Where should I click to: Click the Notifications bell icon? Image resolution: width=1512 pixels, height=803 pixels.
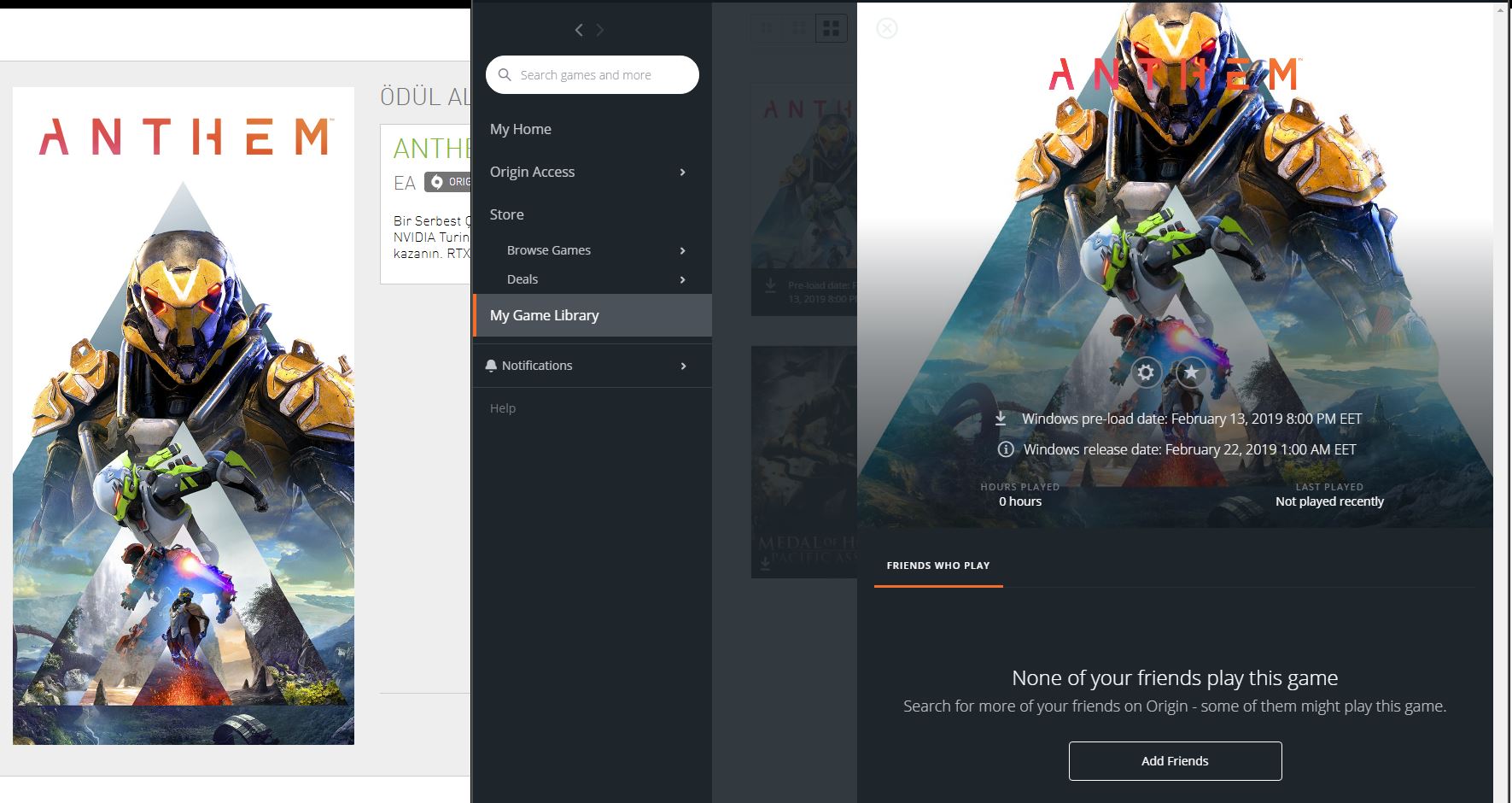[x=491, y=366]
